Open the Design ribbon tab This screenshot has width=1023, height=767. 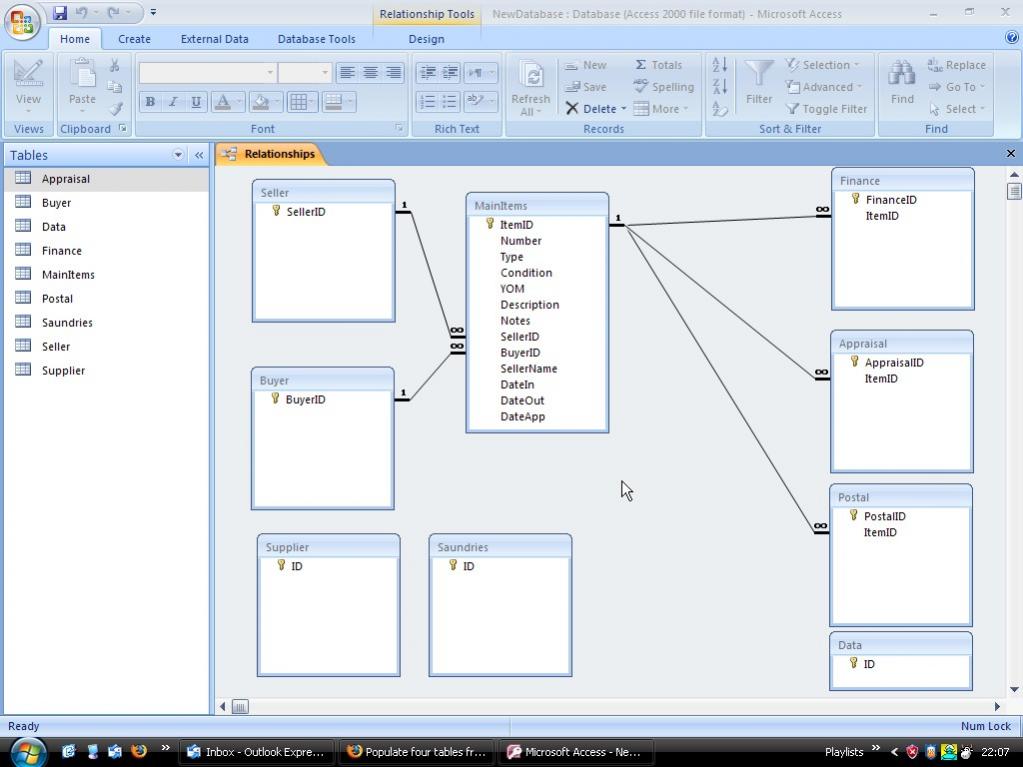tap(426, 39)
